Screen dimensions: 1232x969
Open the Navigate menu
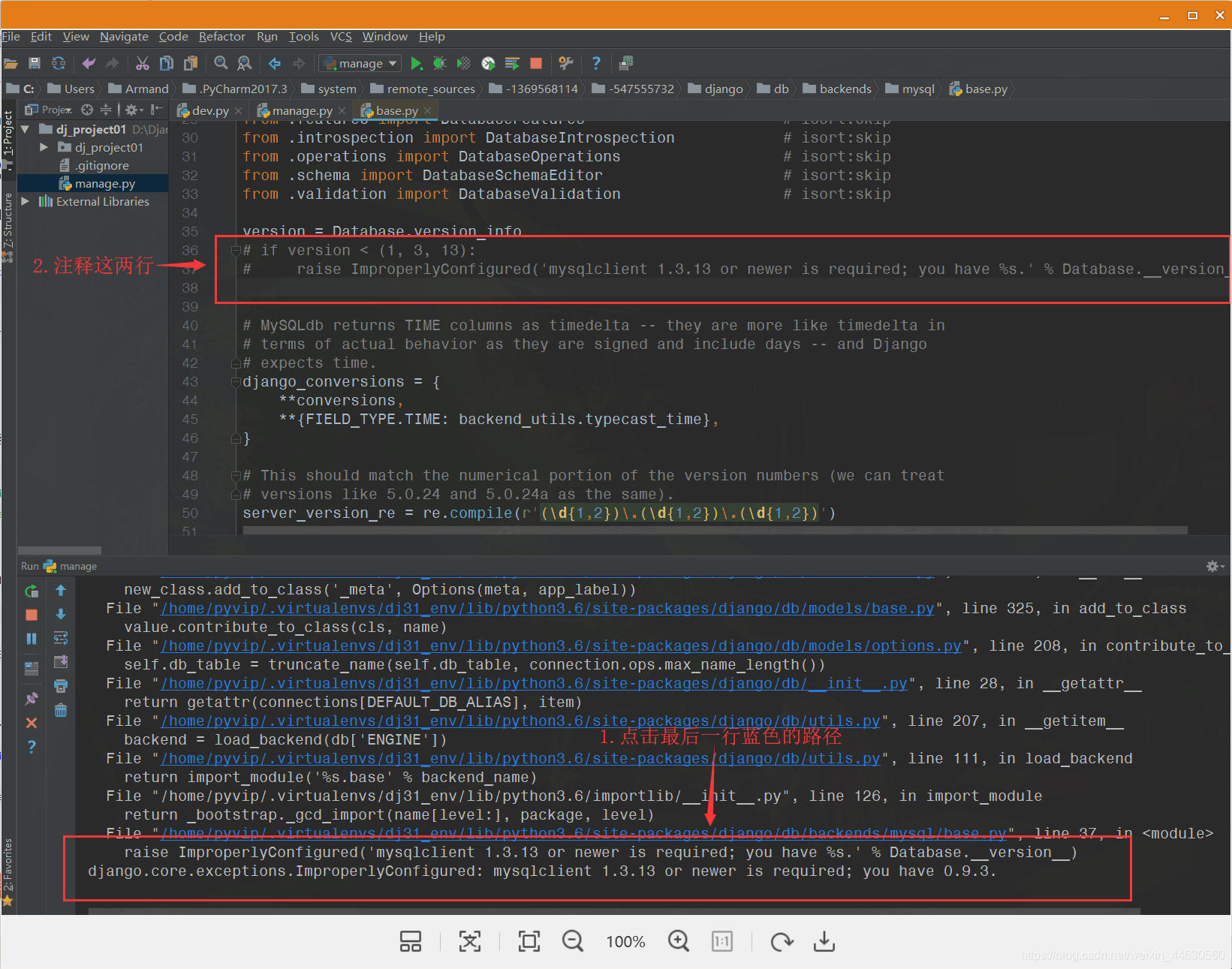click(x=124, y=36)
